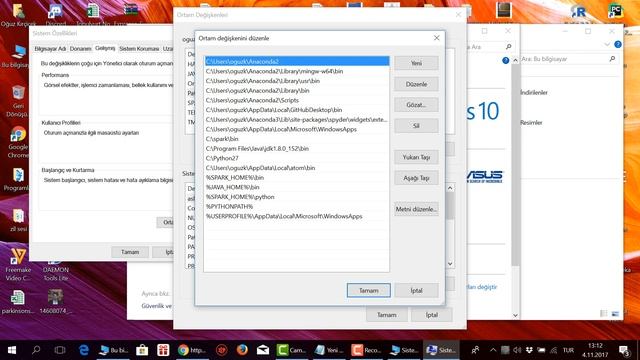Switch to Gelişmiş tab
640x360 pixels.
(x=105, y=48)
